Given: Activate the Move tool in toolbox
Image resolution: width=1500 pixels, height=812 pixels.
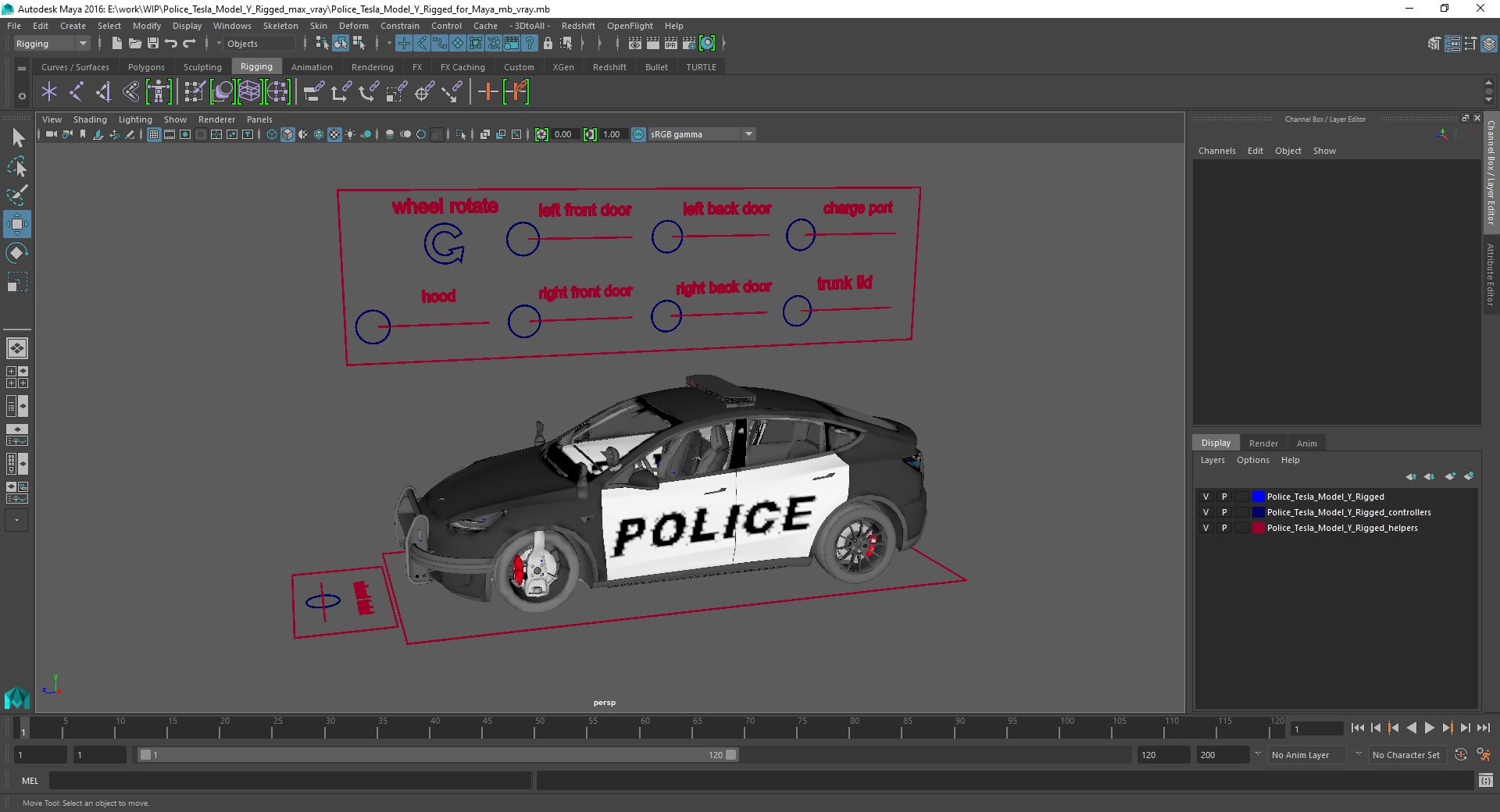Looking at the screenshot, I should pos(17,224).
